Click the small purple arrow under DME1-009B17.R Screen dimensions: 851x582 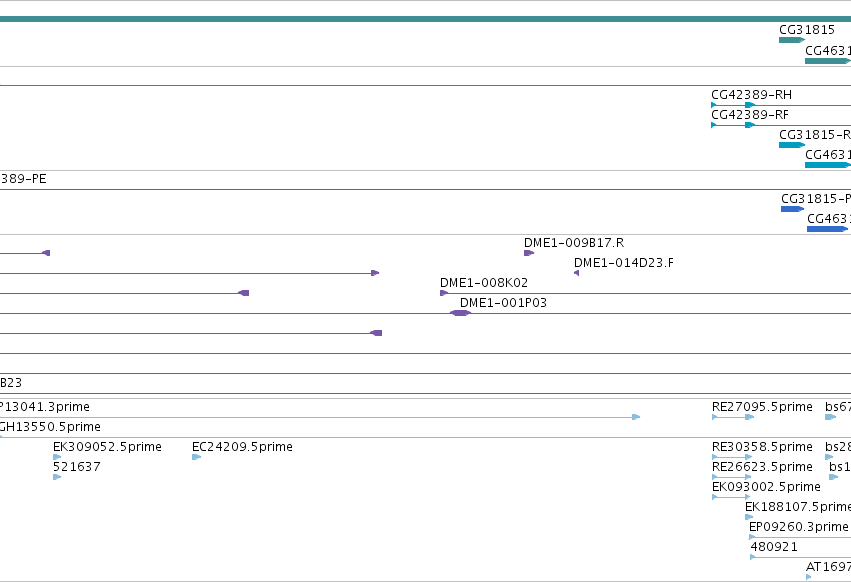pyautogui.click(x=529, y=253)
